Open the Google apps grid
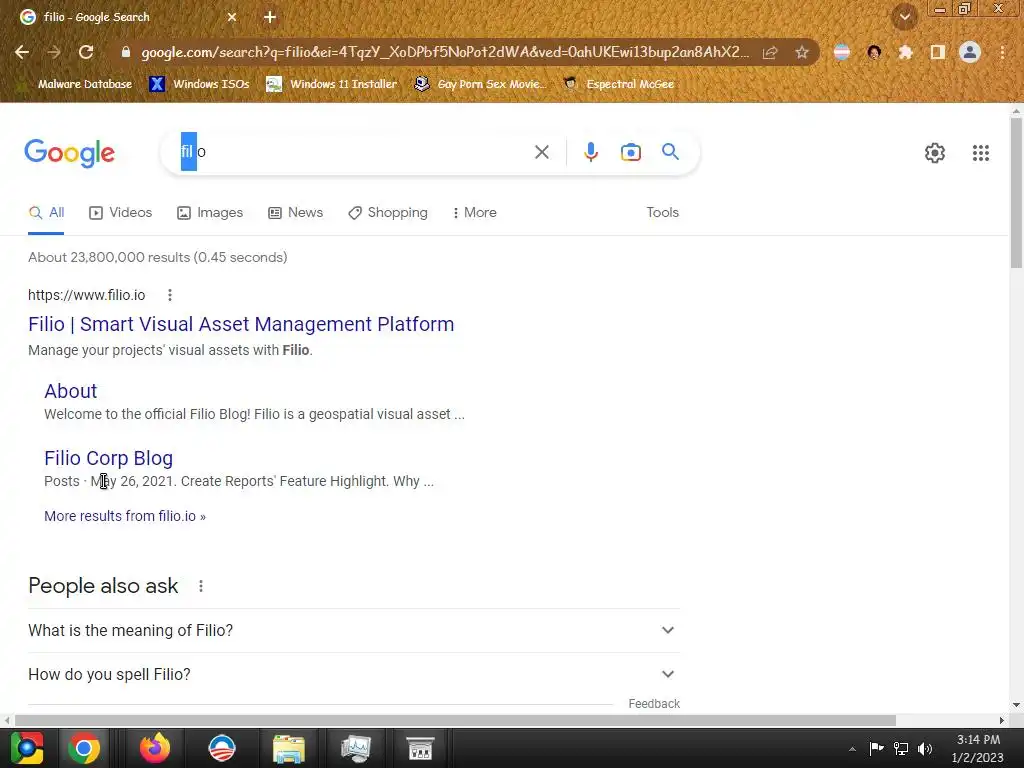 coord(980,153)
